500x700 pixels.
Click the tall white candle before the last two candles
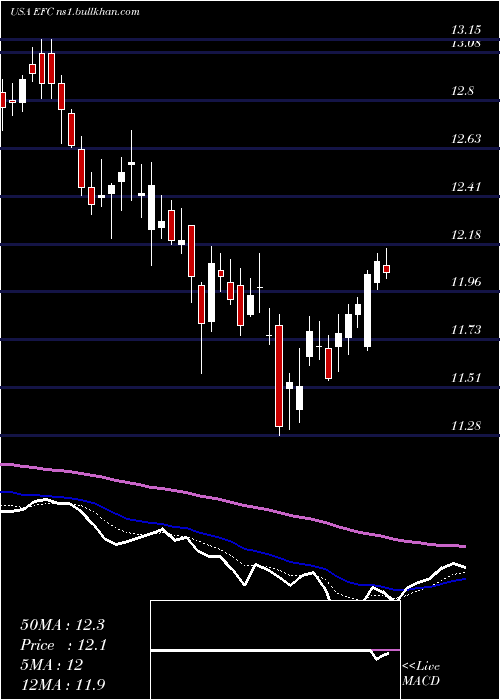coord(367,310)
